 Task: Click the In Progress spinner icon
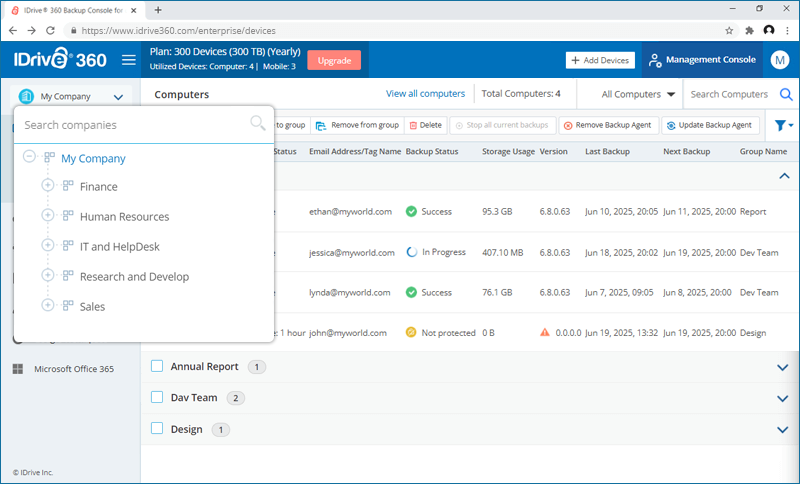pos(411,252)
